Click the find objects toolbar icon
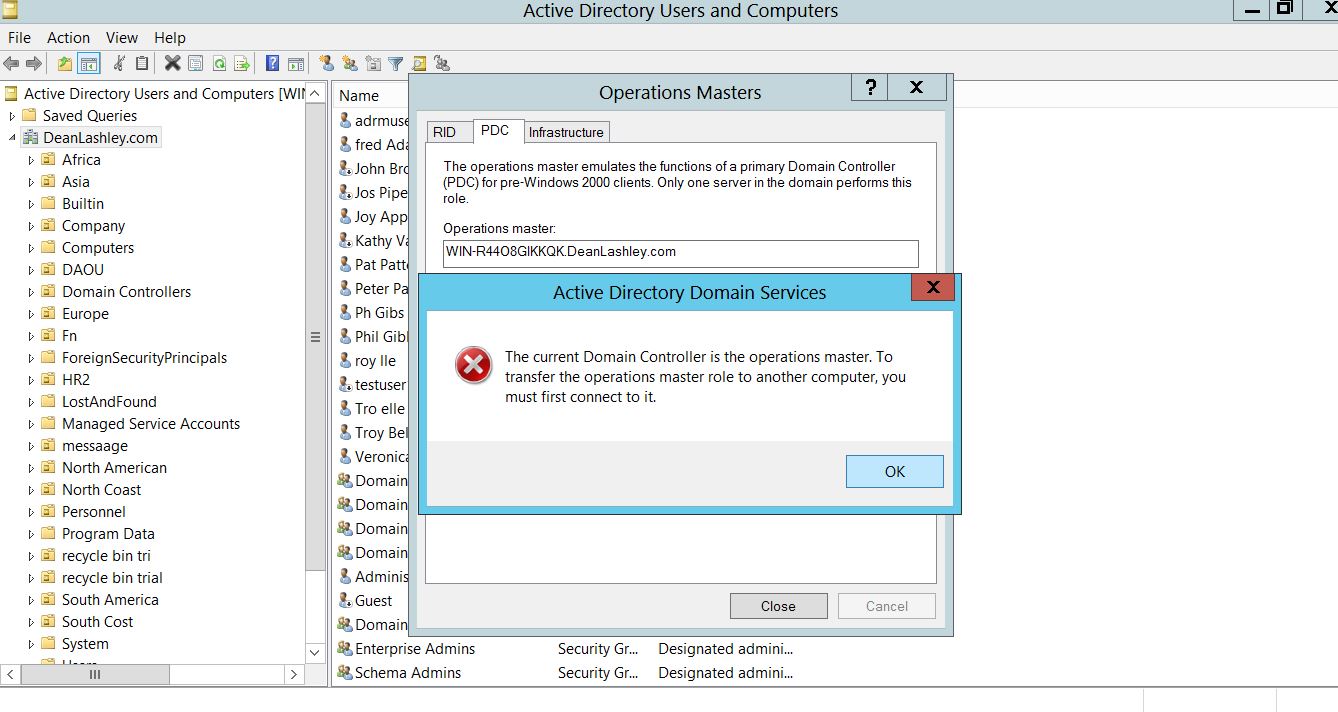Image resolution: width=1338 pixels, height=712 pixels. (419, 64)
